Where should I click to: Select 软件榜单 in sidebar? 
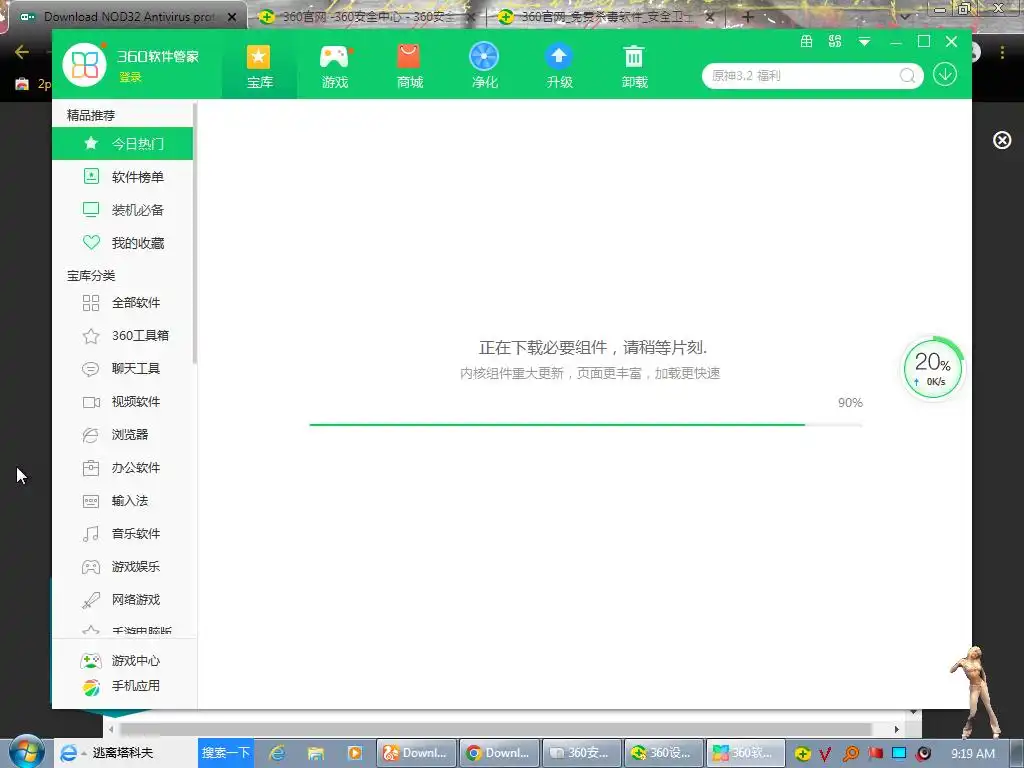point(123,176)
